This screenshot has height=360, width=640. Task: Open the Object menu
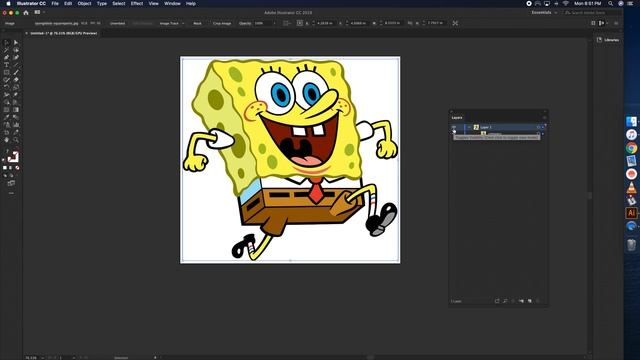(84, 3)
